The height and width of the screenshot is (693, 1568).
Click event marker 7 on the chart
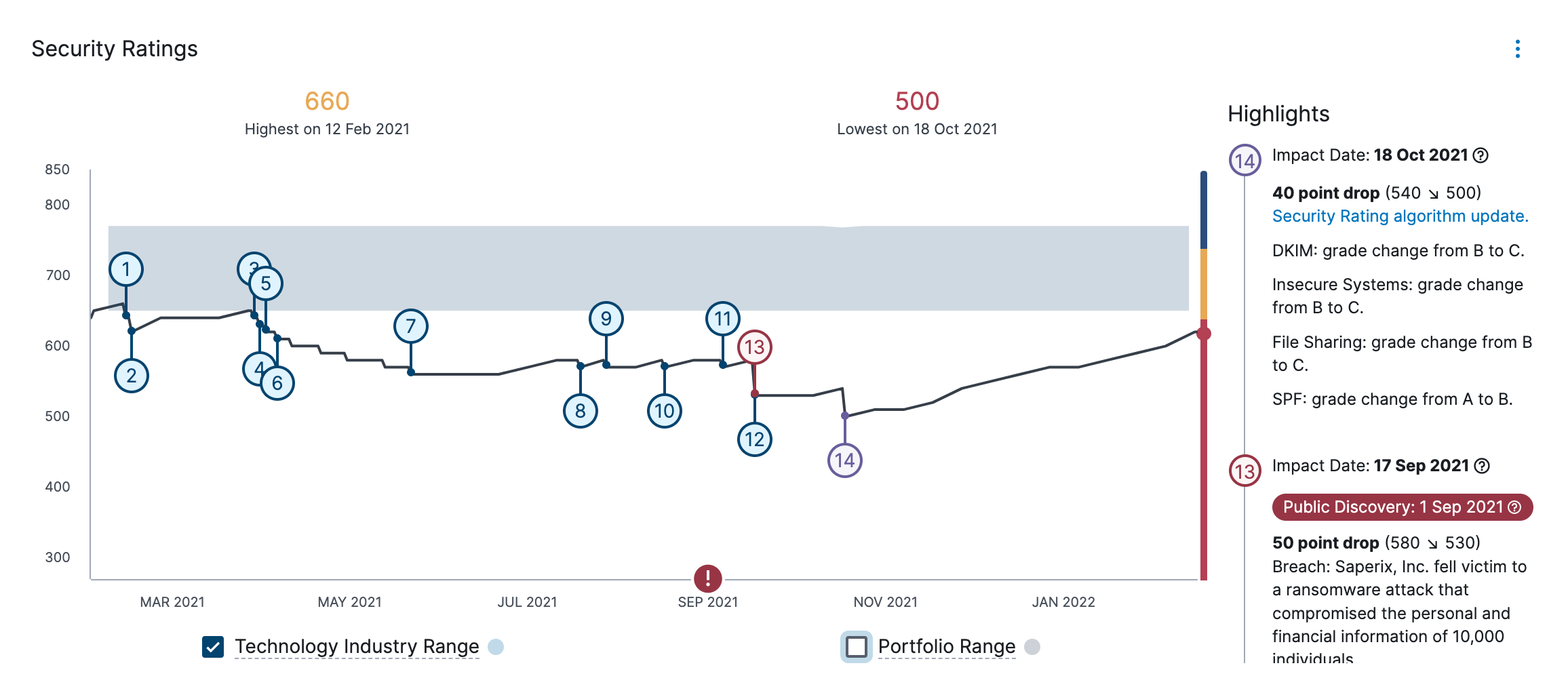click(410, 326)
